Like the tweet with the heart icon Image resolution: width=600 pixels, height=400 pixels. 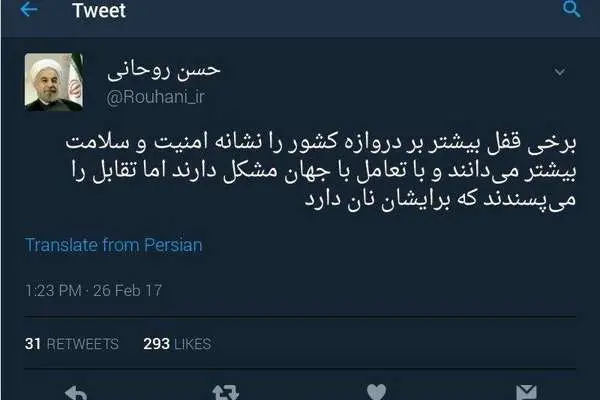pyautogui.click(x=377, y=393)
